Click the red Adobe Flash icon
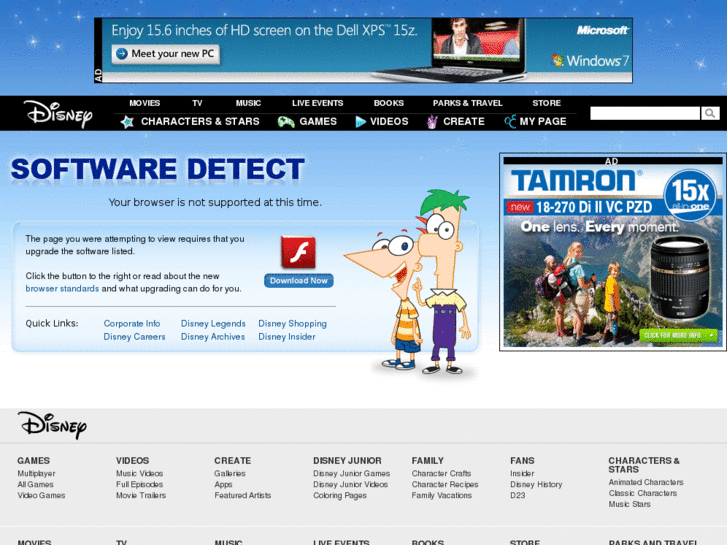 (x=299, y=252)
